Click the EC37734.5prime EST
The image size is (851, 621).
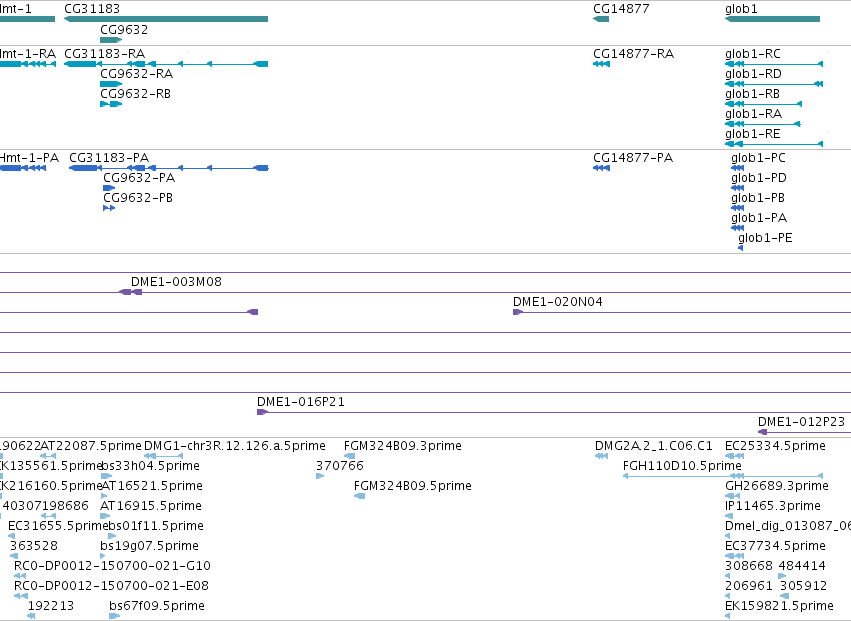tap(734, 556)
